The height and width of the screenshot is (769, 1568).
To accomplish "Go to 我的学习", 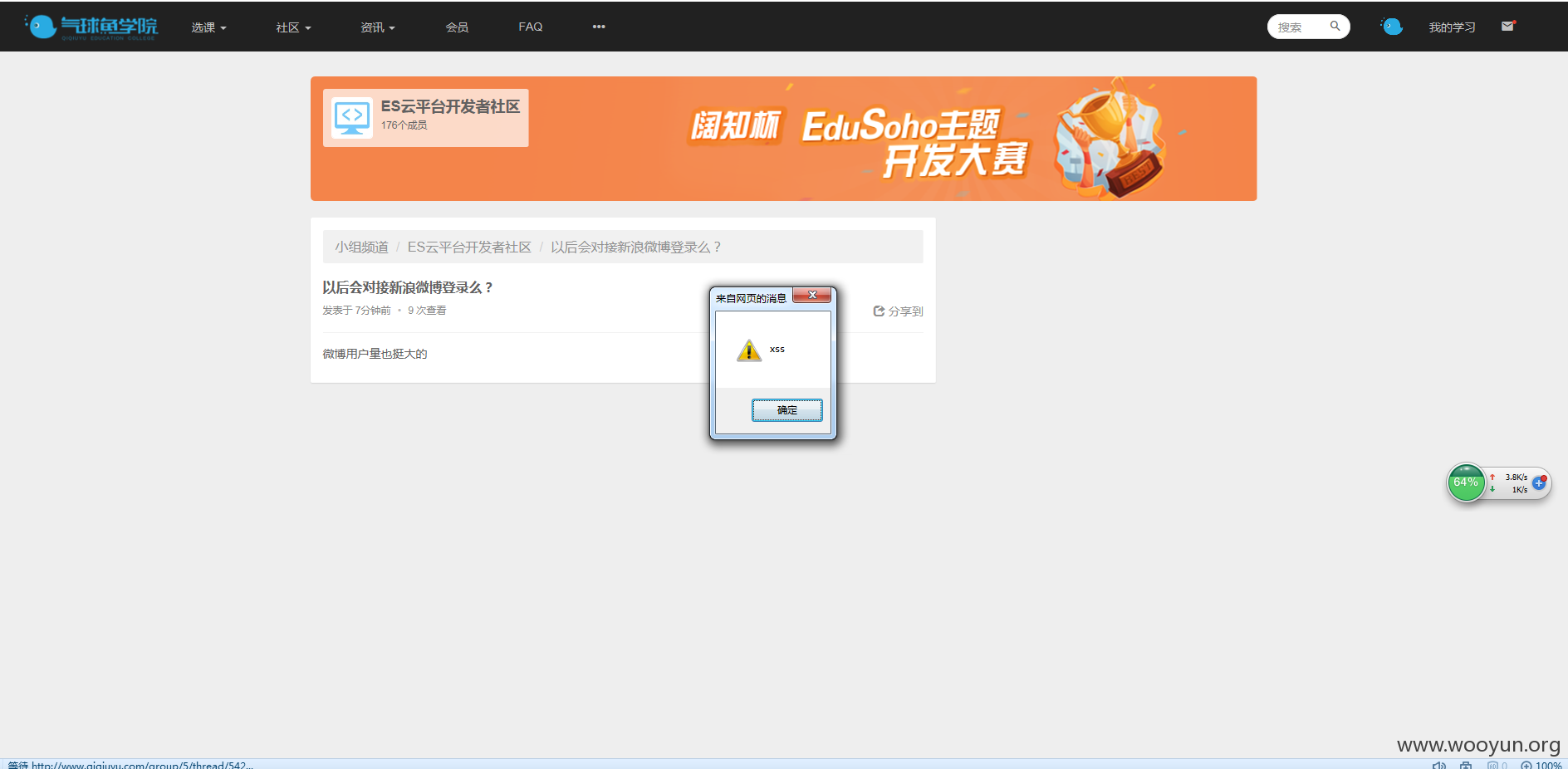I will click(1452, 27).
